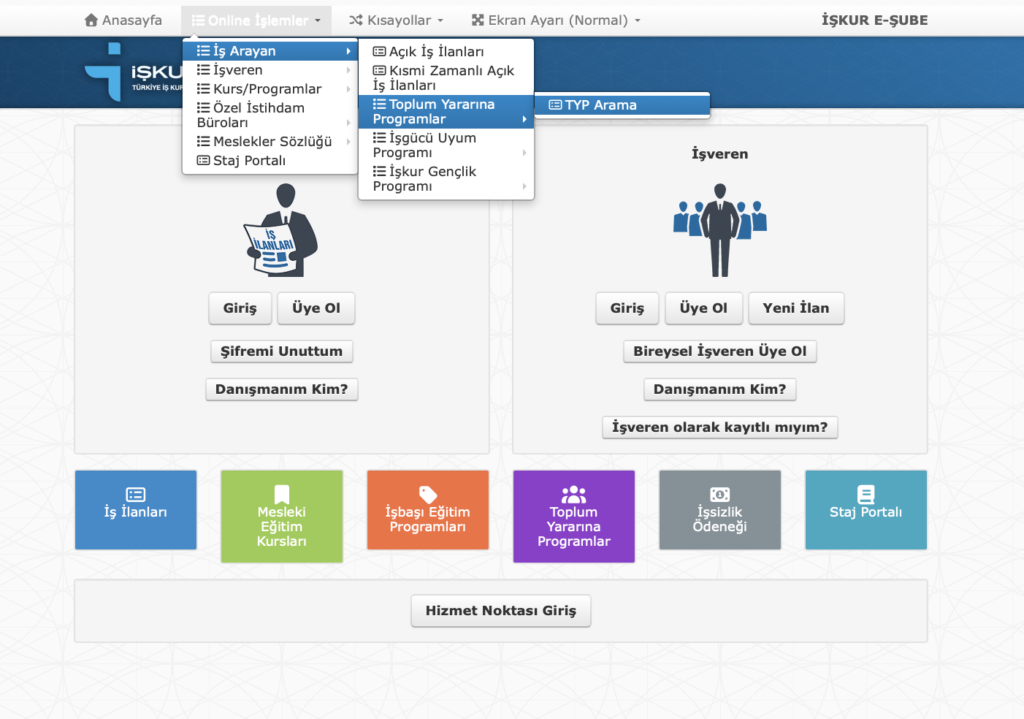
Task: Open the gray İşsizlik Ödeneği tile
Action: pyautogui.click(x=719, y=510)
